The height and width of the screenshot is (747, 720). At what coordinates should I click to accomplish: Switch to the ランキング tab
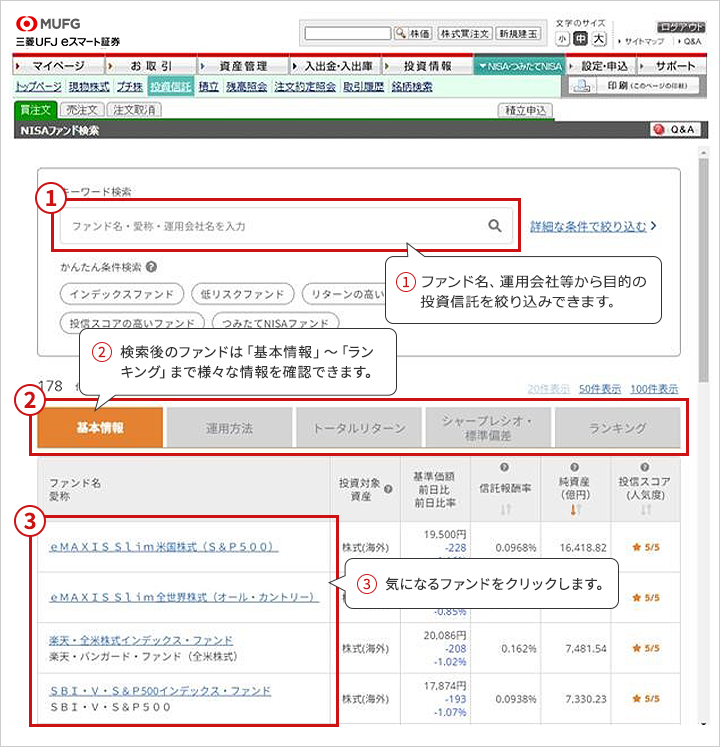click(x=618, y=427)
